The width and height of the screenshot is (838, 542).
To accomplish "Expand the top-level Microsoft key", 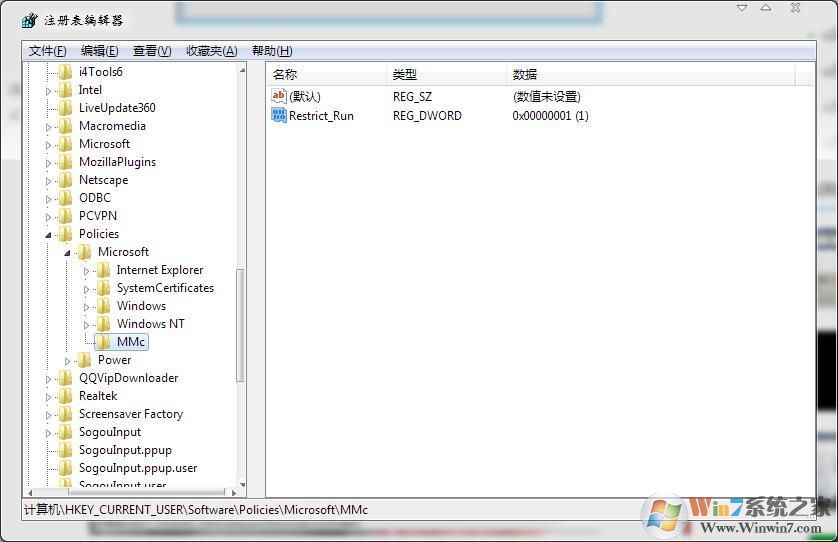I will [48, 145].
